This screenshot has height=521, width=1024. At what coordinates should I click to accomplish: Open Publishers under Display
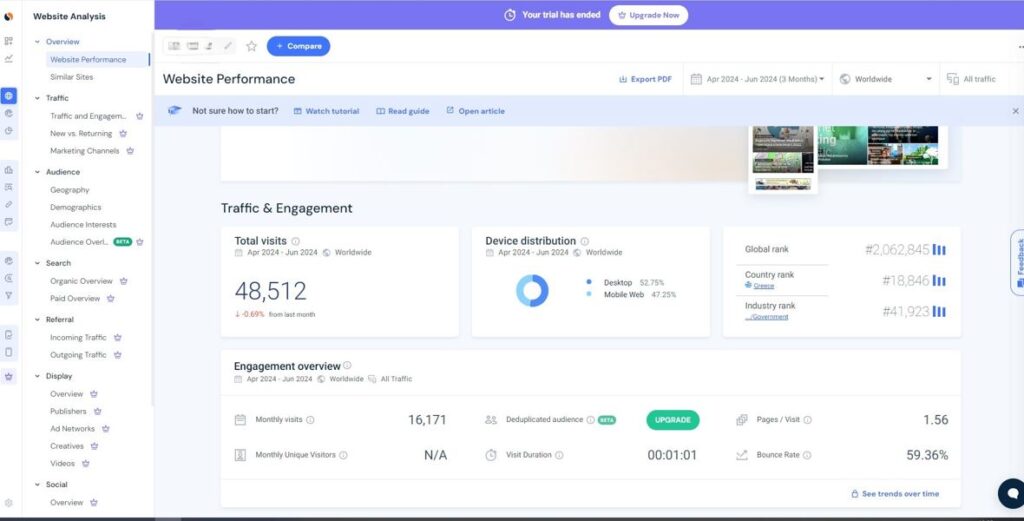(x=69, y=411)
